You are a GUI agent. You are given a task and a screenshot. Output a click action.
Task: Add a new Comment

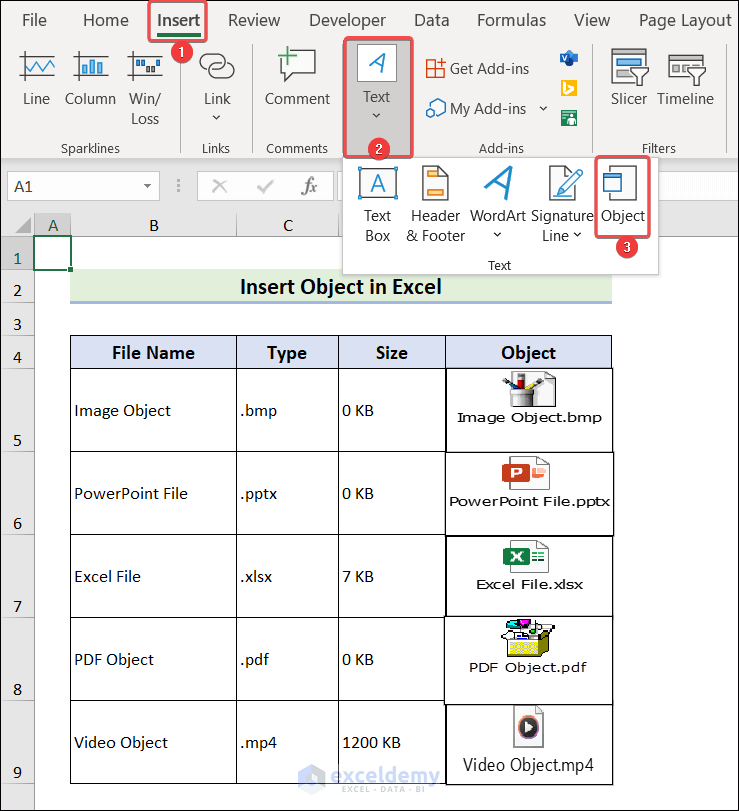point(297,78)
